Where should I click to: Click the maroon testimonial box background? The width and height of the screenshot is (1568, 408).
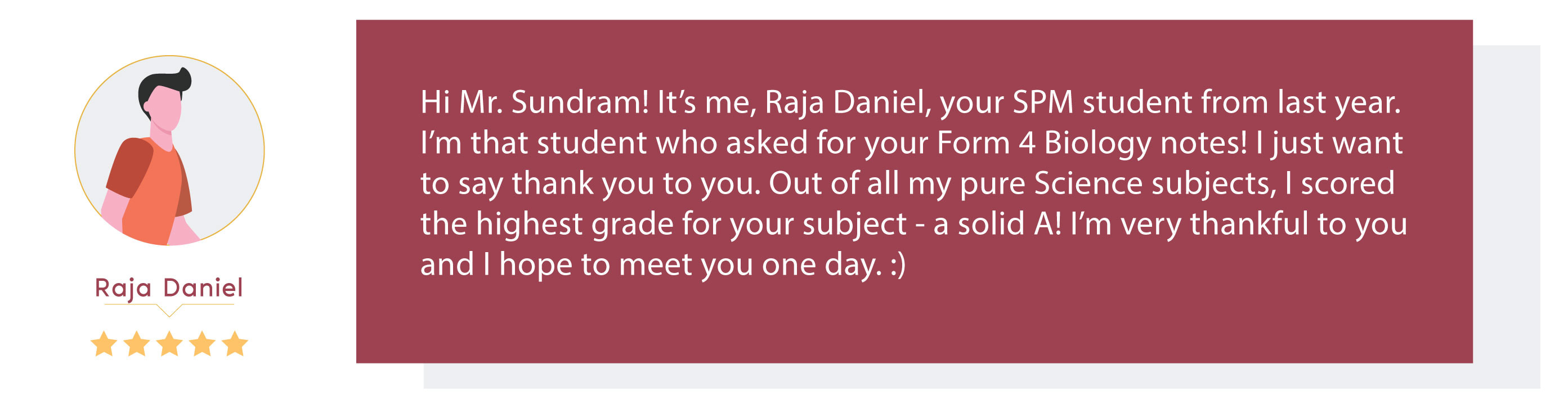[913, 323]
